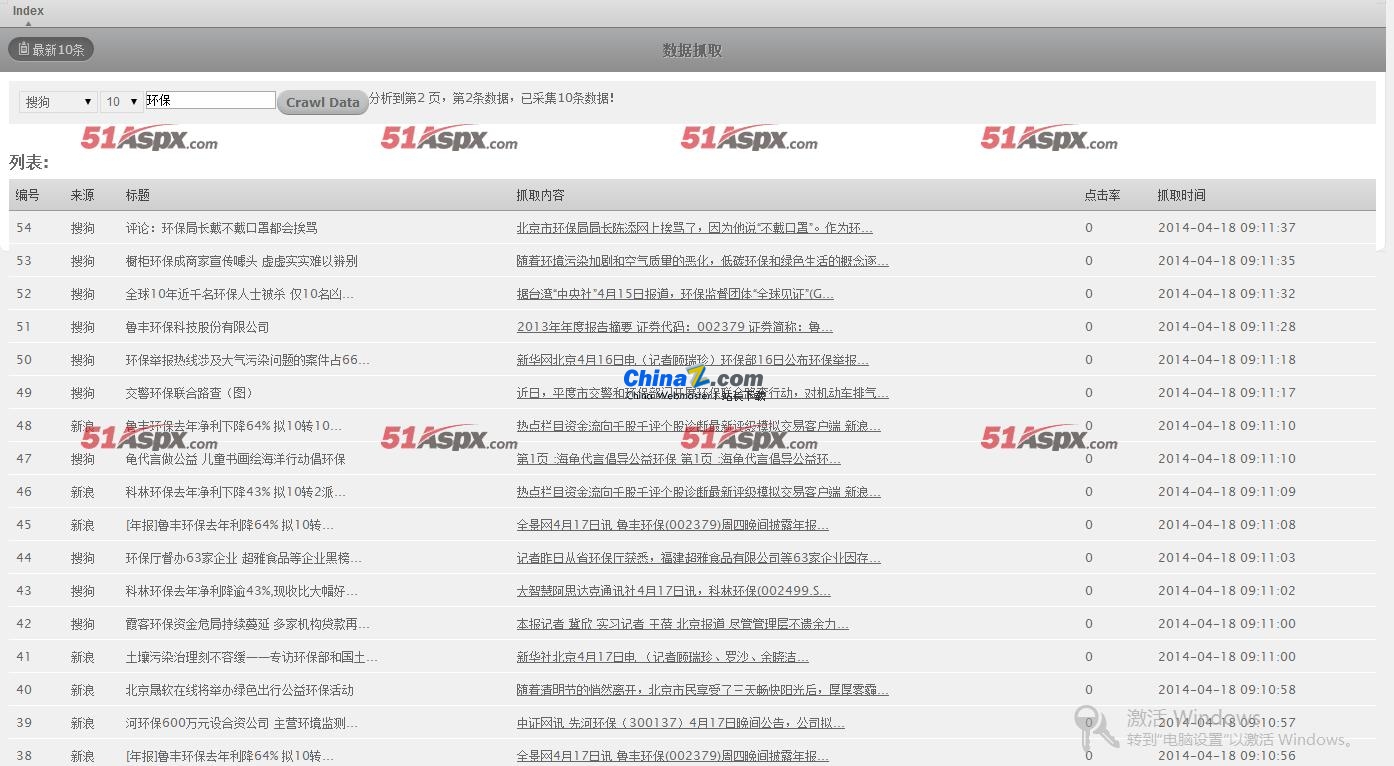Click the 点击率 column header
The height and width of the screenshot is (766, 1394).
(x=1102, y=195)
